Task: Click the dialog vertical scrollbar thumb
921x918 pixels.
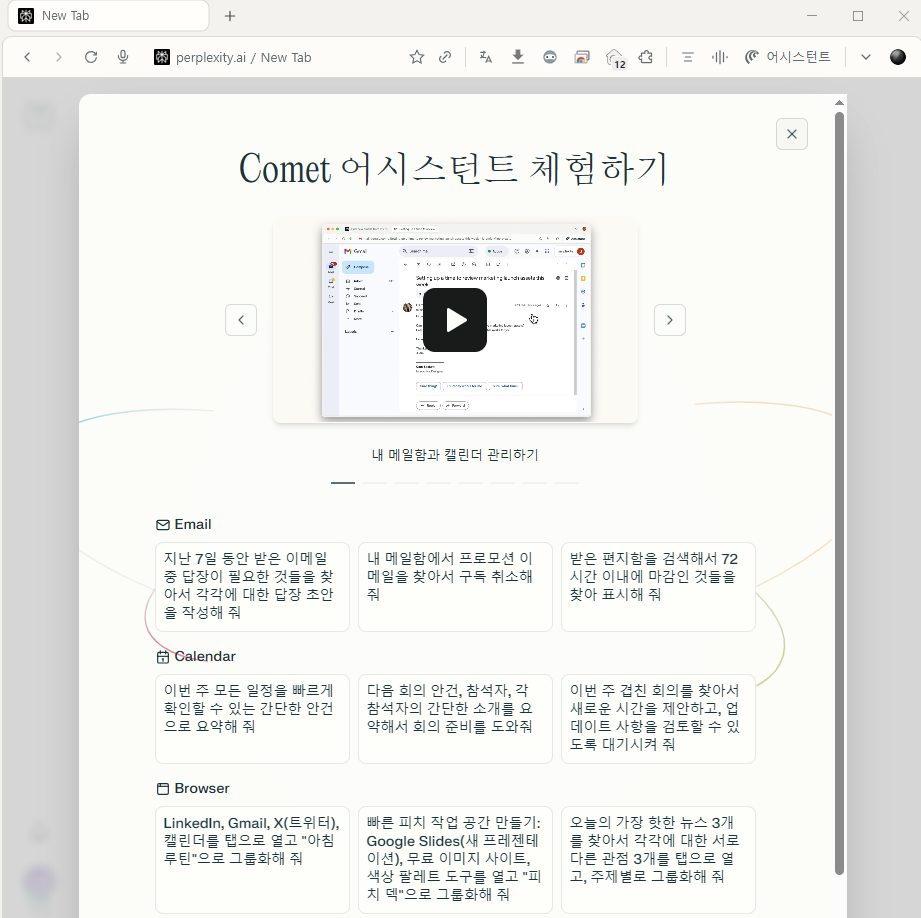Action: pyautogui.click(x=839, y=493)
